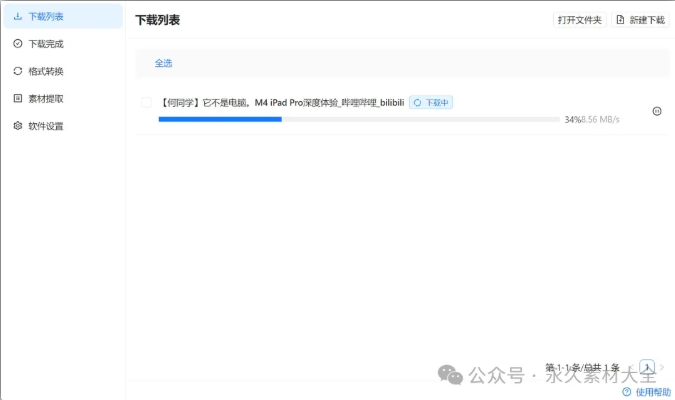675x400 pixels.
Task: Go to 素材提取 section
Action: coord(63,99)
